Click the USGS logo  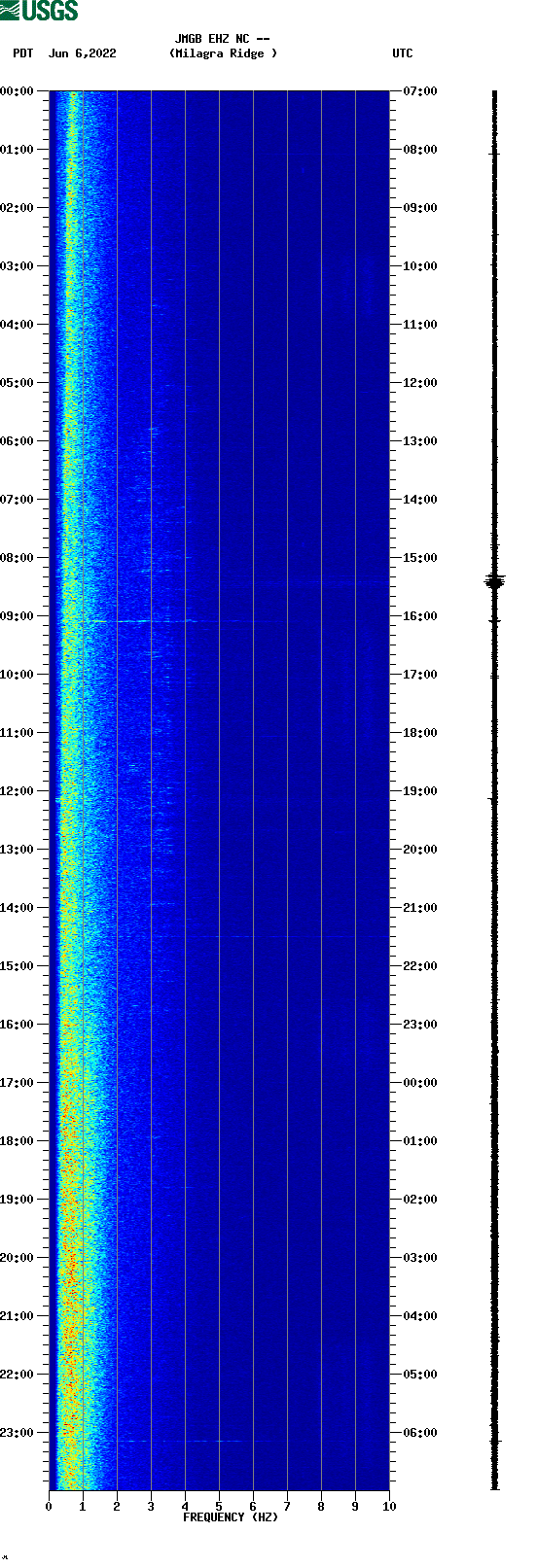click(40, 11)
